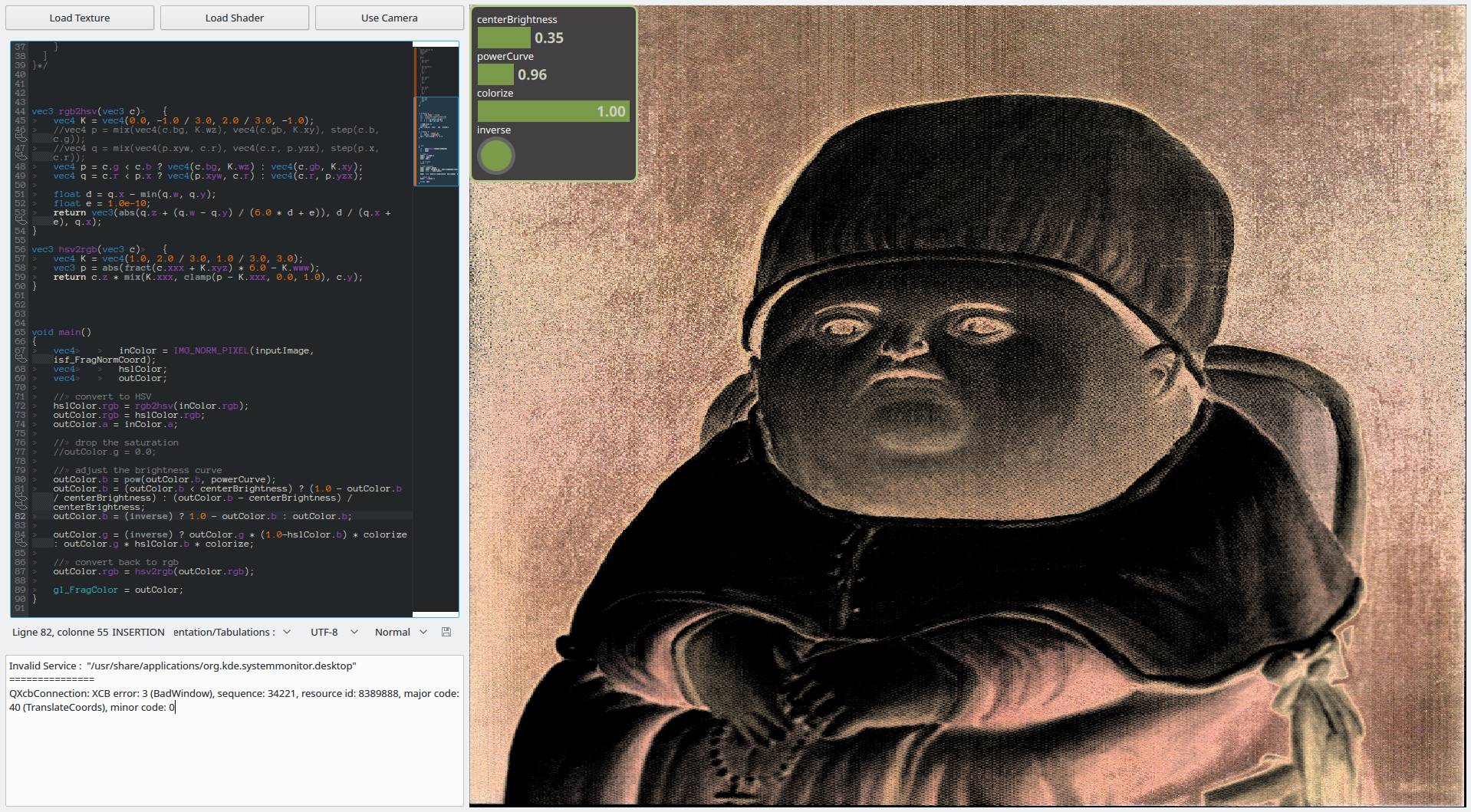The height and width of the screenshot is (812, 1471).
Task: Adjust the powerCurve slider bar
Action: tap(553, 74)
